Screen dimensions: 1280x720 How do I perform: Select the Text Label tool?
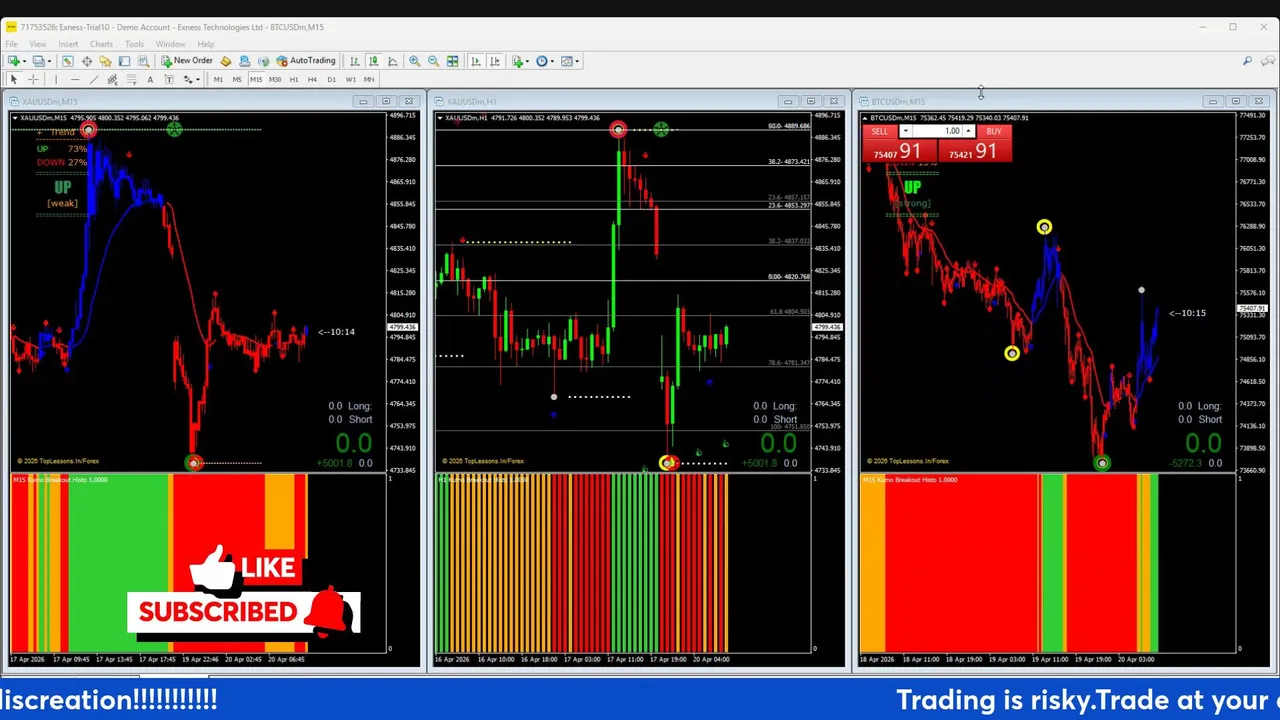pos(169,80)
